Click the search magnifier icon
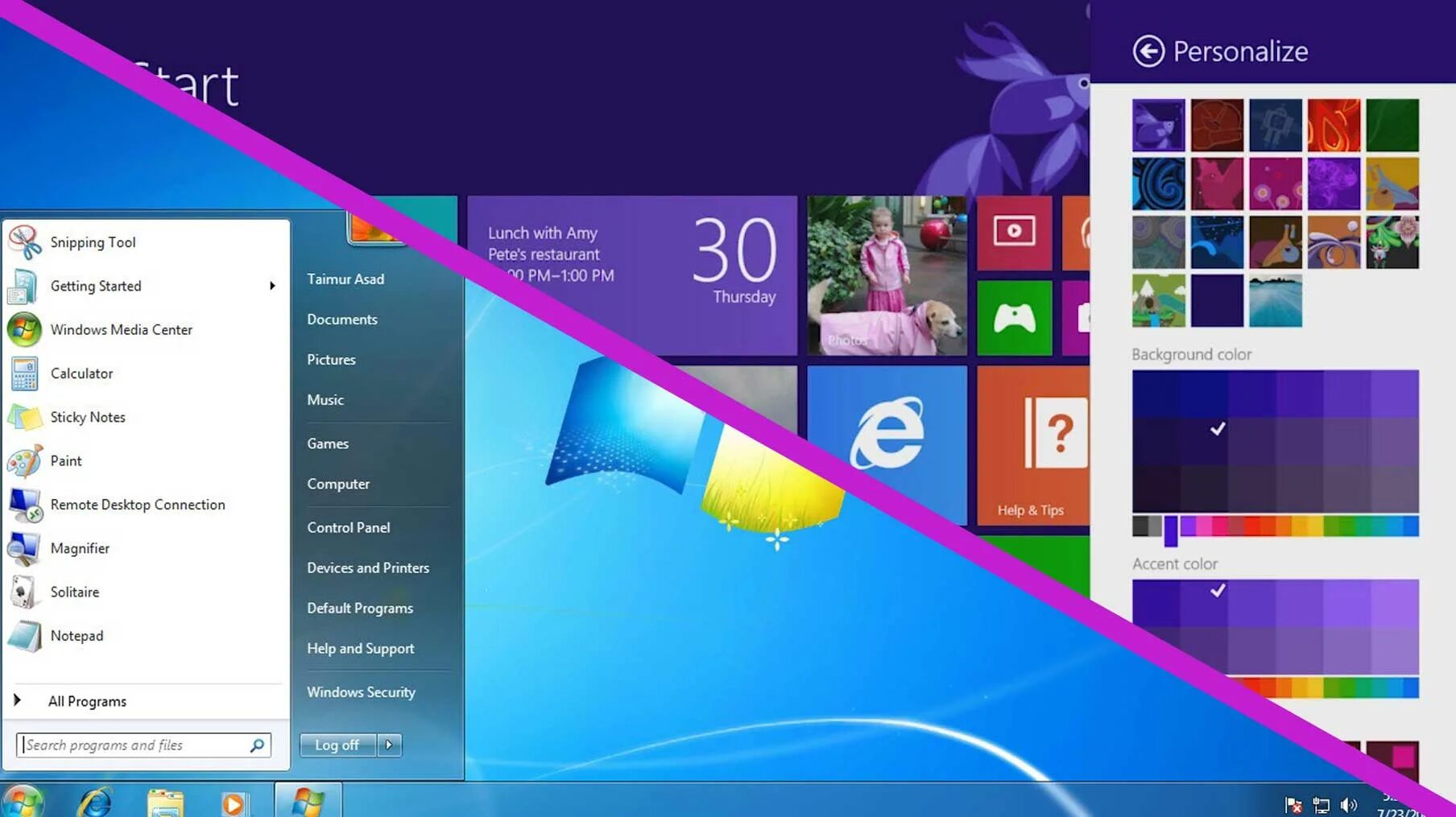The width and height of the screenshot is (1456, 817). (x=257, y=745)
